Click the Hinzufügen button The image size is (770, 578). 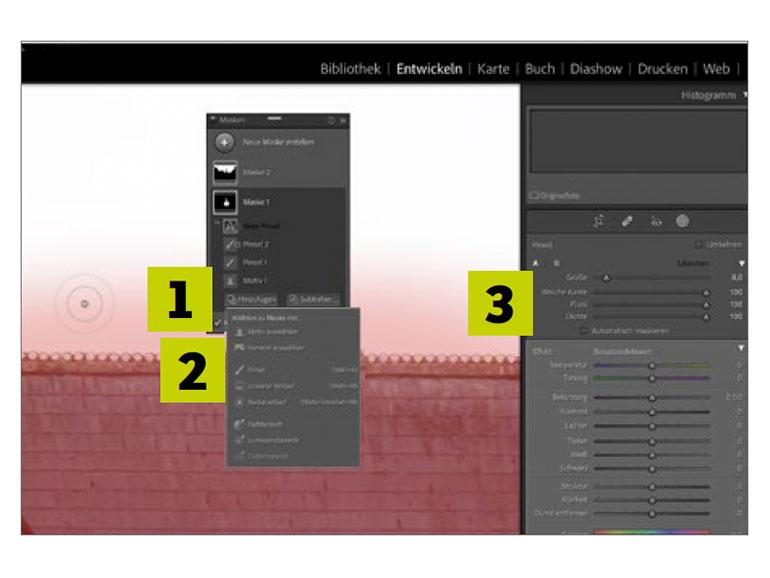[252, 299]
